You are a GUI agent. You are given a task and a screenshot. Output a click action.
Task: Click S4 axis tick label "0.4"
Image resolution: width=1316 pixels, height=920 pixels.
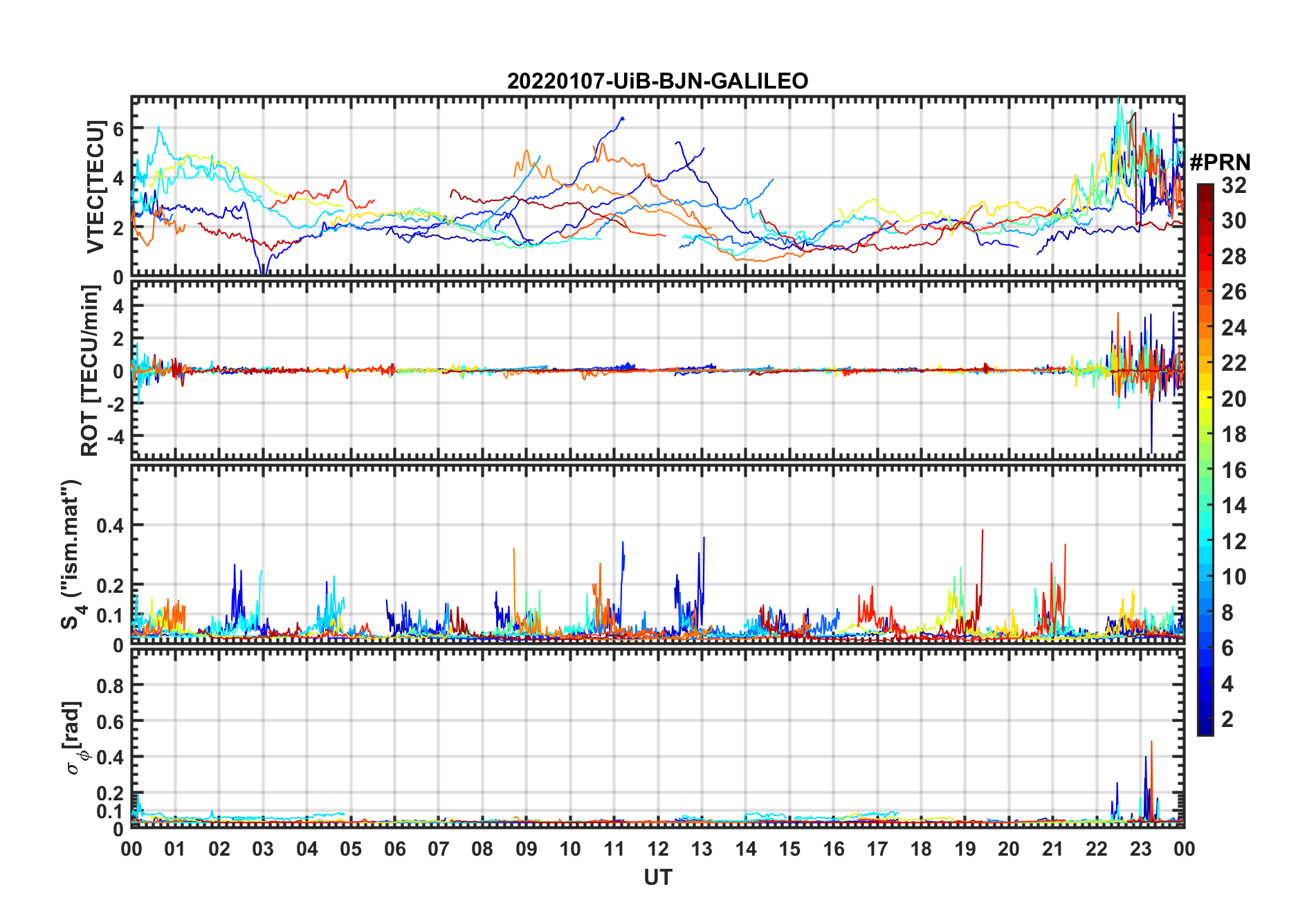(111, 526)
